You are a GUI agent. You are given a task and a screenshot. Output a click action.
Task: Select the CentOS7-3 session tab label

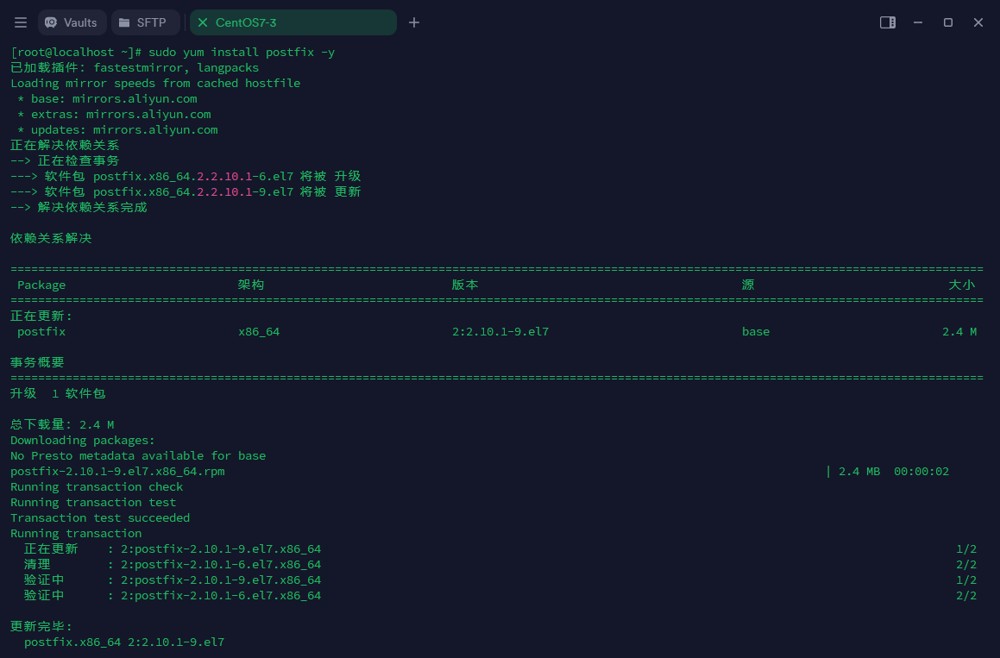click(246, 23)
